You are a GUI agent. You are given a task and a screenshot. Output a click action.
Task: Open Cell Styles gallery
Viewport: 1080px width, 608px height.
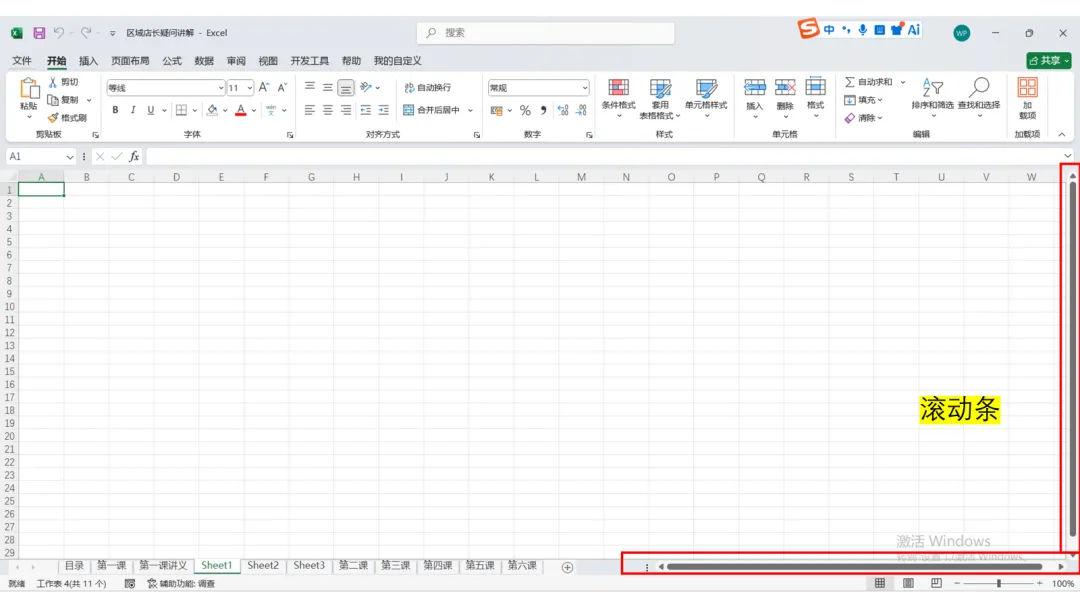[x=706, y=97]
